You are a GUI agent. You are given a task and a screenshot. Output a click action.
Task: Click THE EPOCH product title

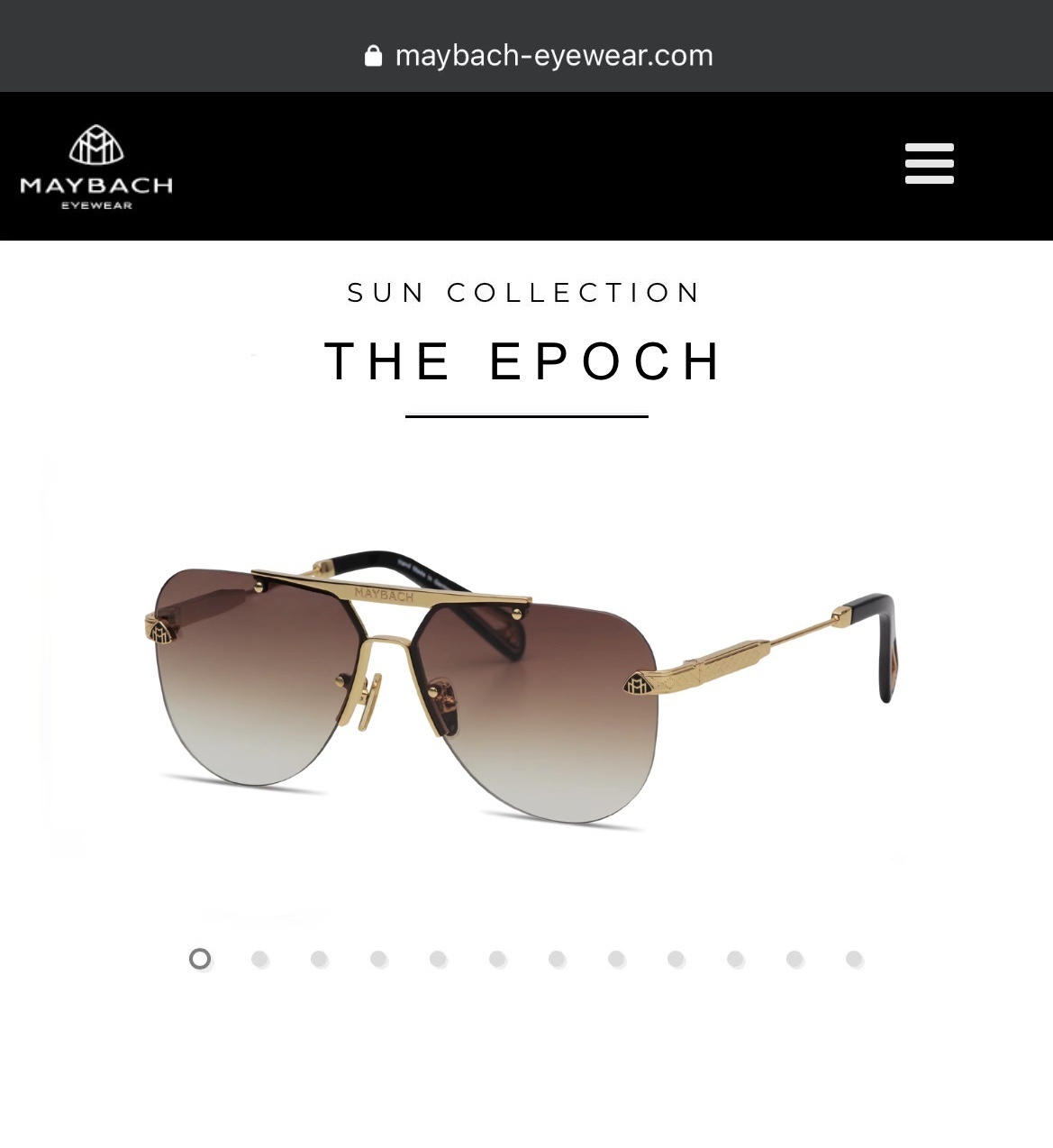tap(524, 361)
